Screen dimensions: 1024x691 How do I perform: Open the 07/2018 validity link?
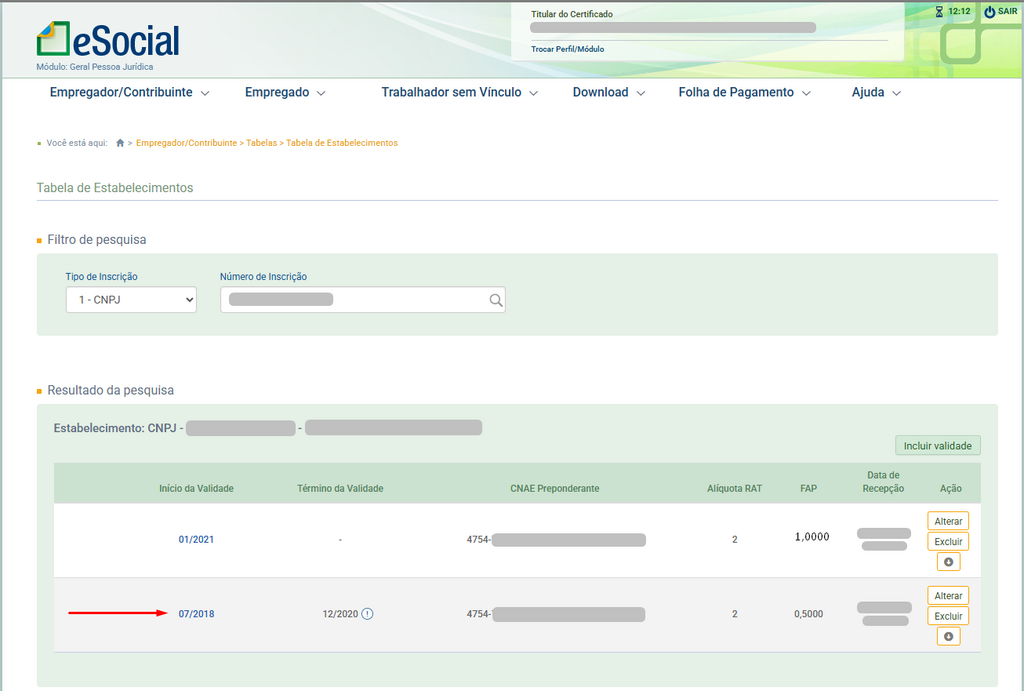click(x=196, y=614)
